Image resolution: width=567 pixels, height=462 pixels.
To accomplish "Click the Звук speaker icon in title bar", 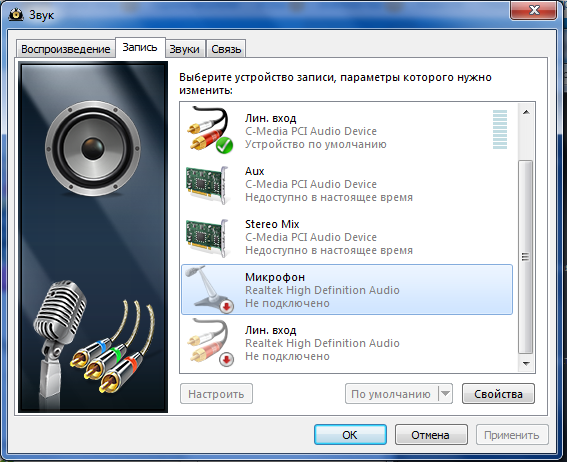I will click(16, 15).
